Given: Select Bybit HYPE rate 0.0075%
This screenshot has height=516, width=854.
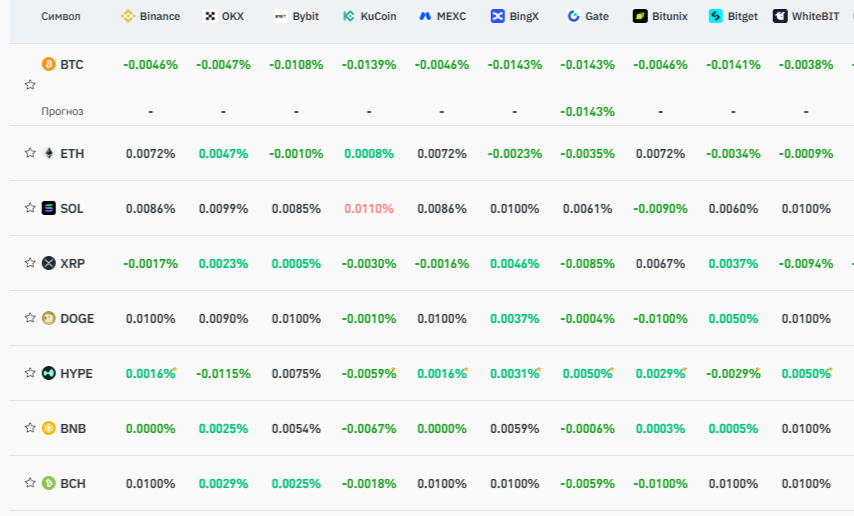Looking at the screenshot, I should (x=296, y=373).
